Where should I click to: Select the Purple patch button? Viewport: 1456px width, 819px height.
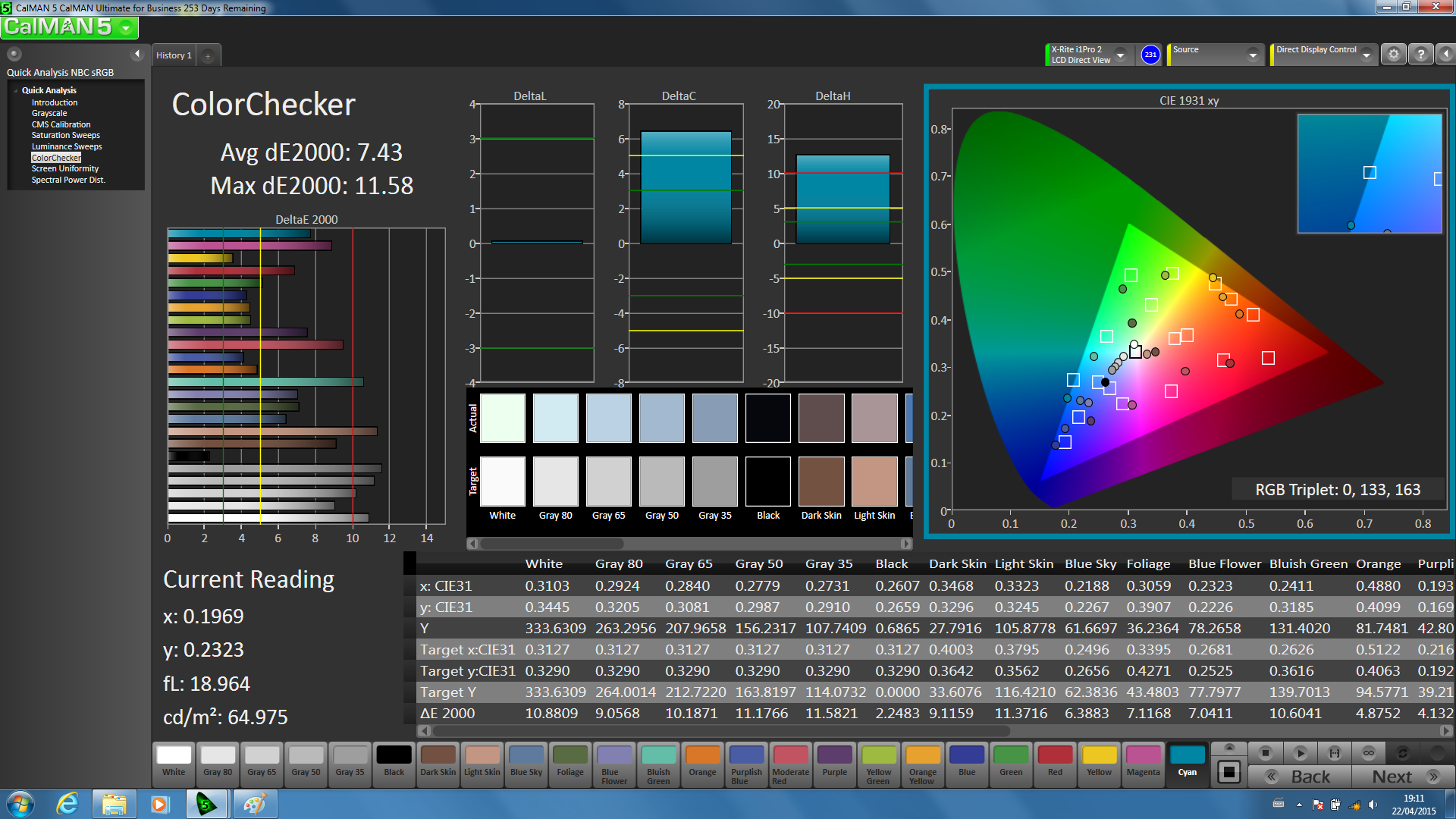(834, 763)
